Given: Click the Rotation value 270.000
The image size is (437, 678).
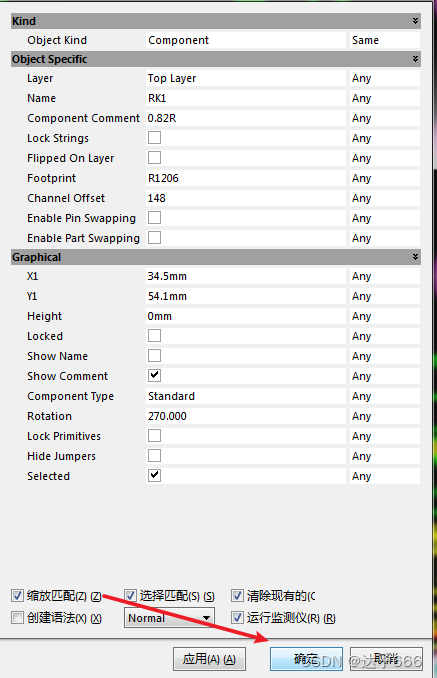Looking at the screenshot, I should click(246, 416).
